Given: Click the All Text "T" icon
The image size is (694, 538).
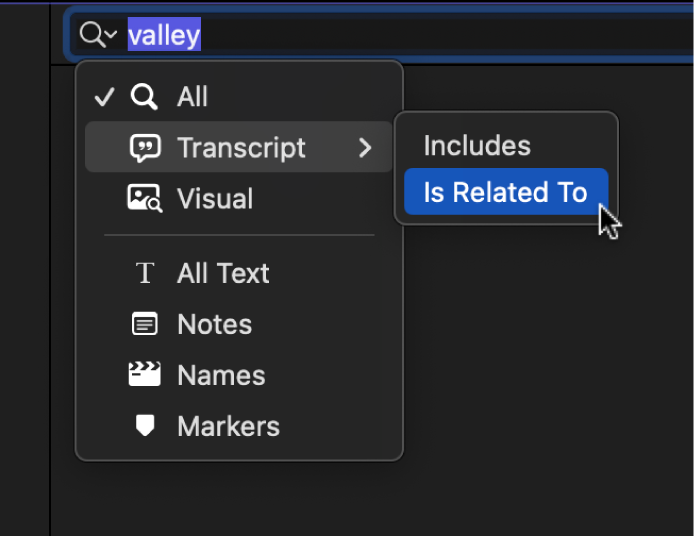Looking at the screenshot, I should (x=145, y=273).
